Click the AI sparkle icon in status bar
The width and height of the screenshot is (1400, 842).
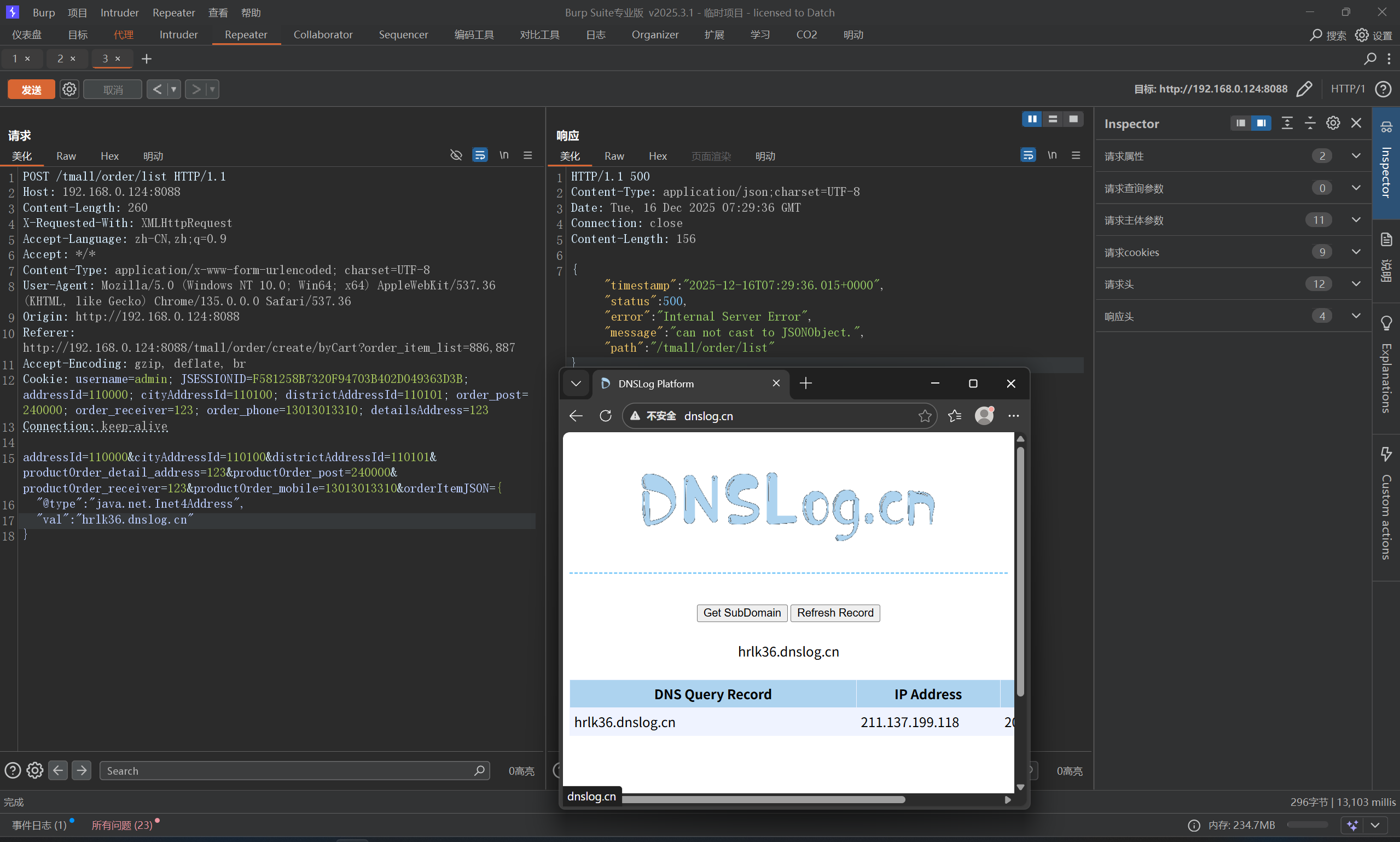point(1353,825)
